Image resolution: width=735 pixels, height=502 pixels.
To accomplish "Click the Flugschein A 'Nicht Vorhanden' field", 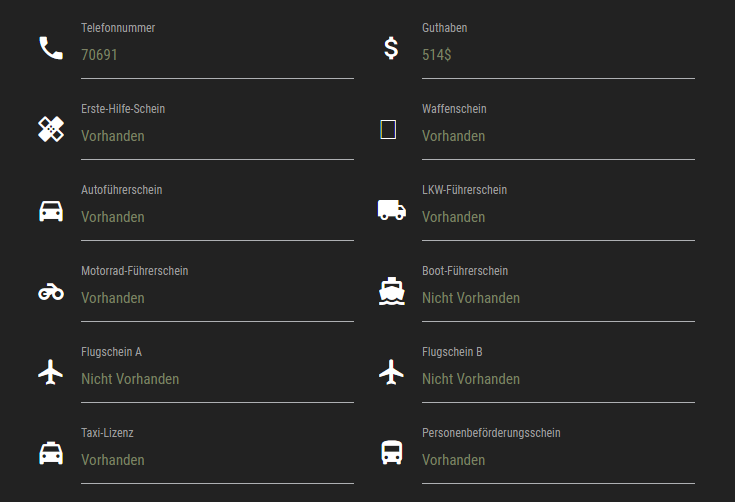I will (x=217, y=379).
